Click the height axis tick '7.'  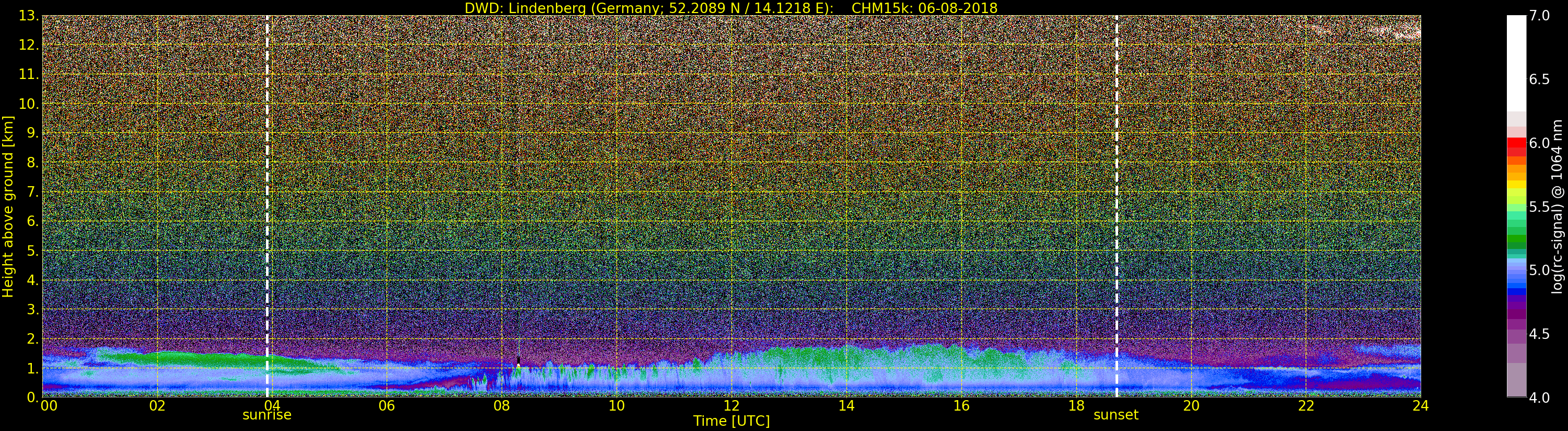click(33, 192)
